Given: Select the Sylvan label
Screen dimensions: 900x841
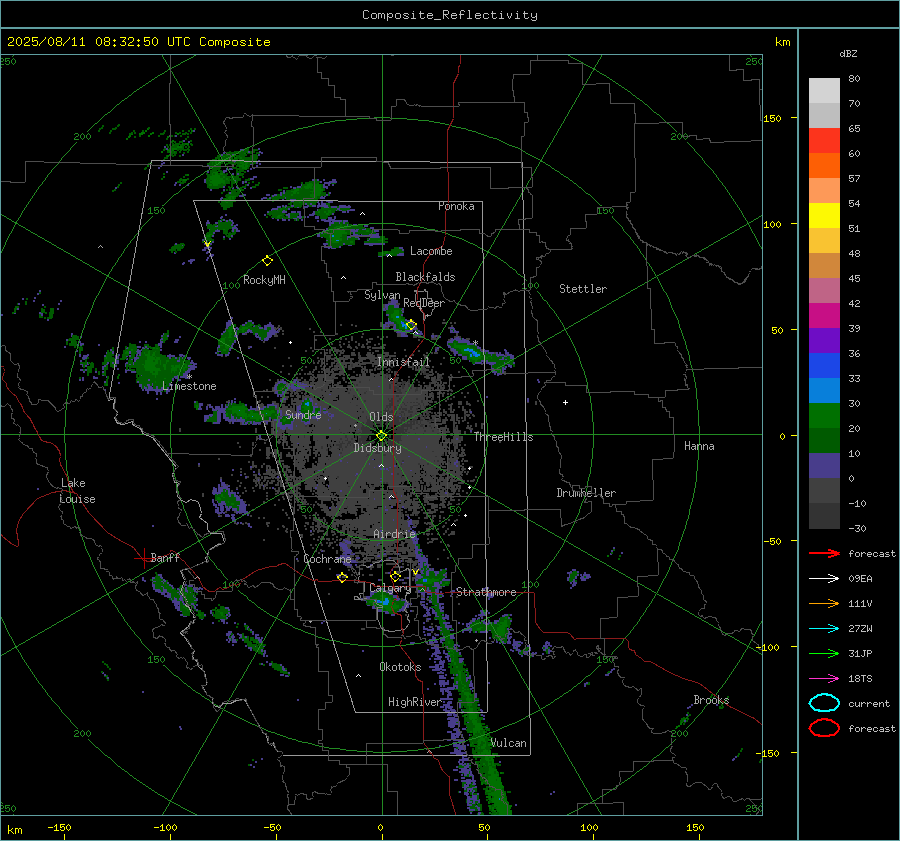Looking at the screenshot, I should tap(382, 295).
